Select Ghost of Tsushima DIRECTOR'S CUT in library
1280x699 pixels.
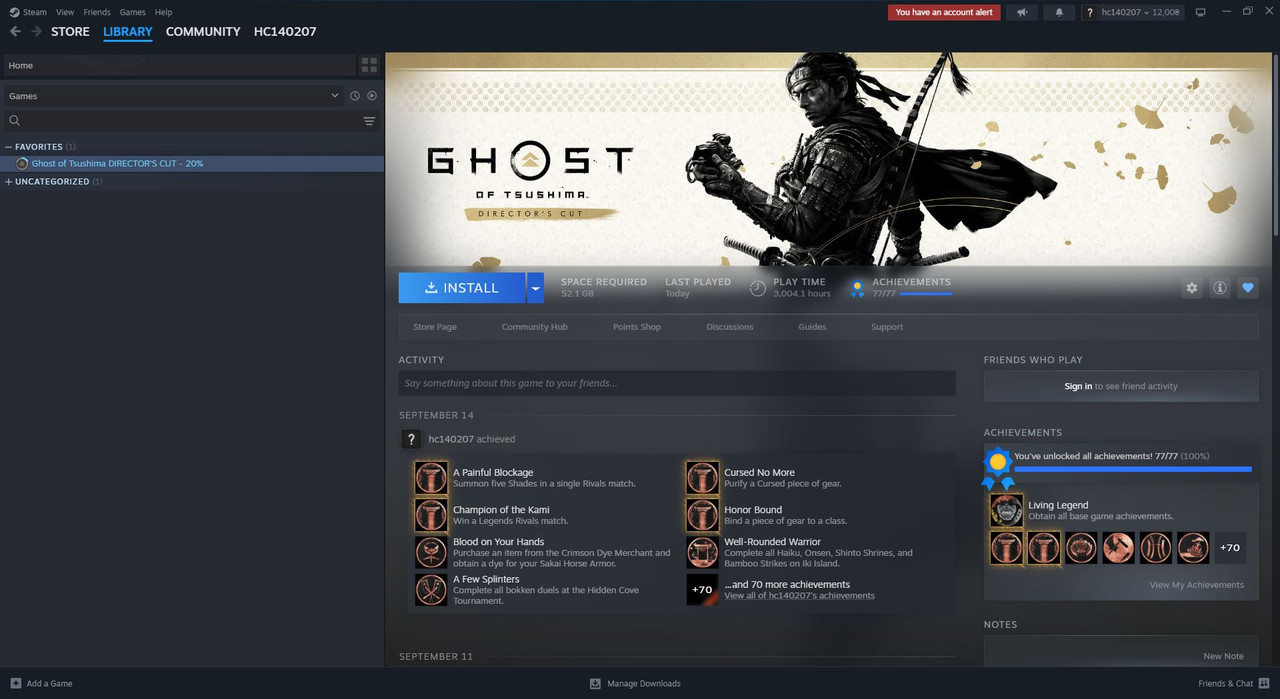click(x=192, y=163)
